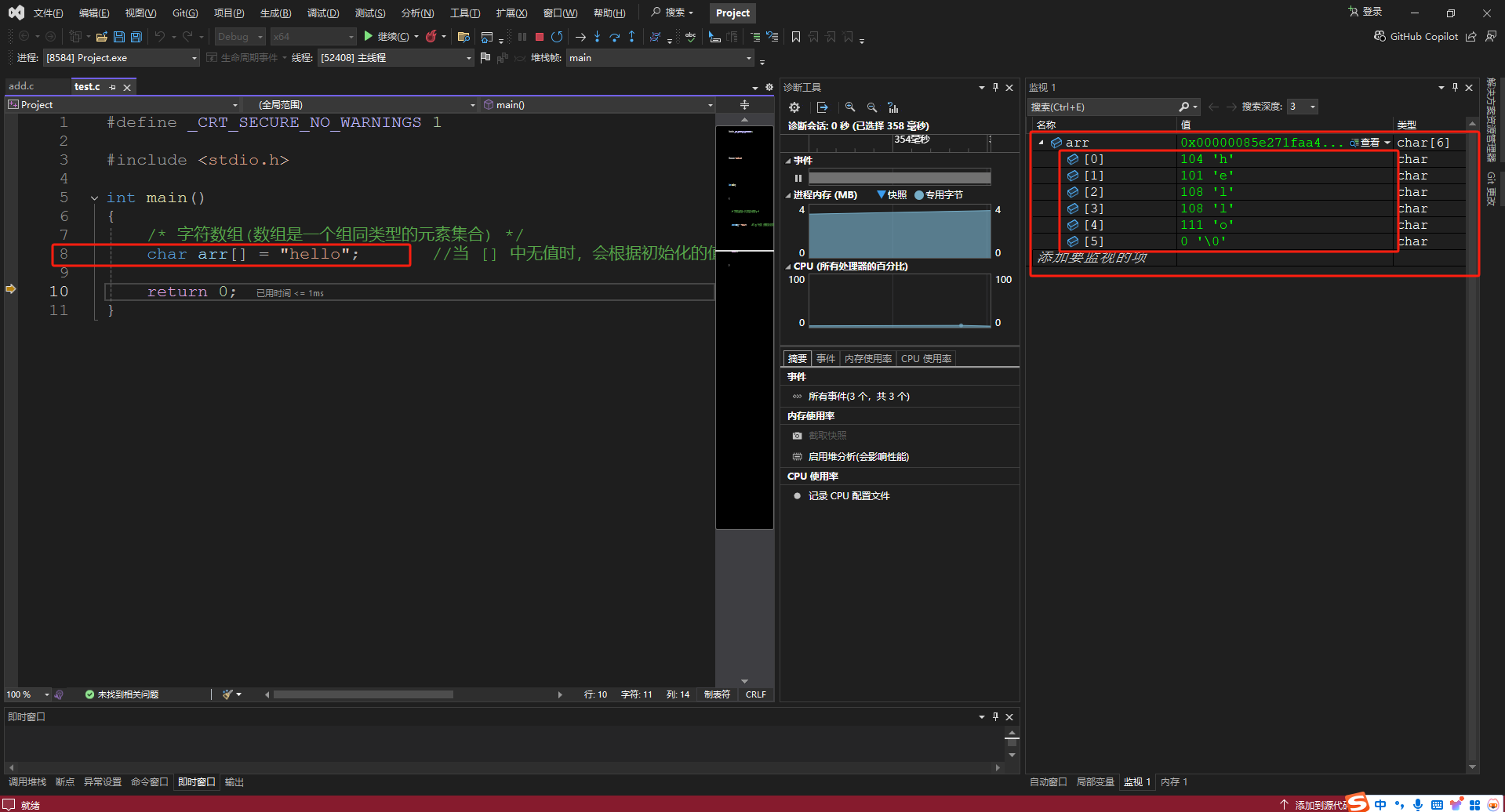Click the Restart debugging icon

pos(557,37)
